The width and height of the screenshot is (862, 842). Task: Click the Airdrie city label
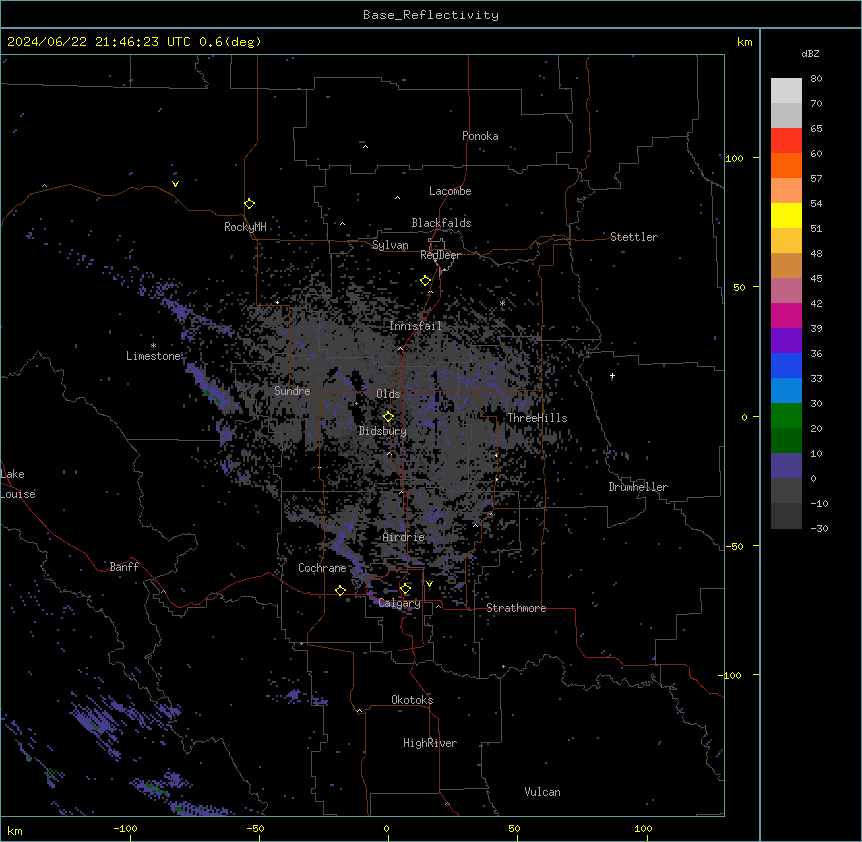[404, 537]
